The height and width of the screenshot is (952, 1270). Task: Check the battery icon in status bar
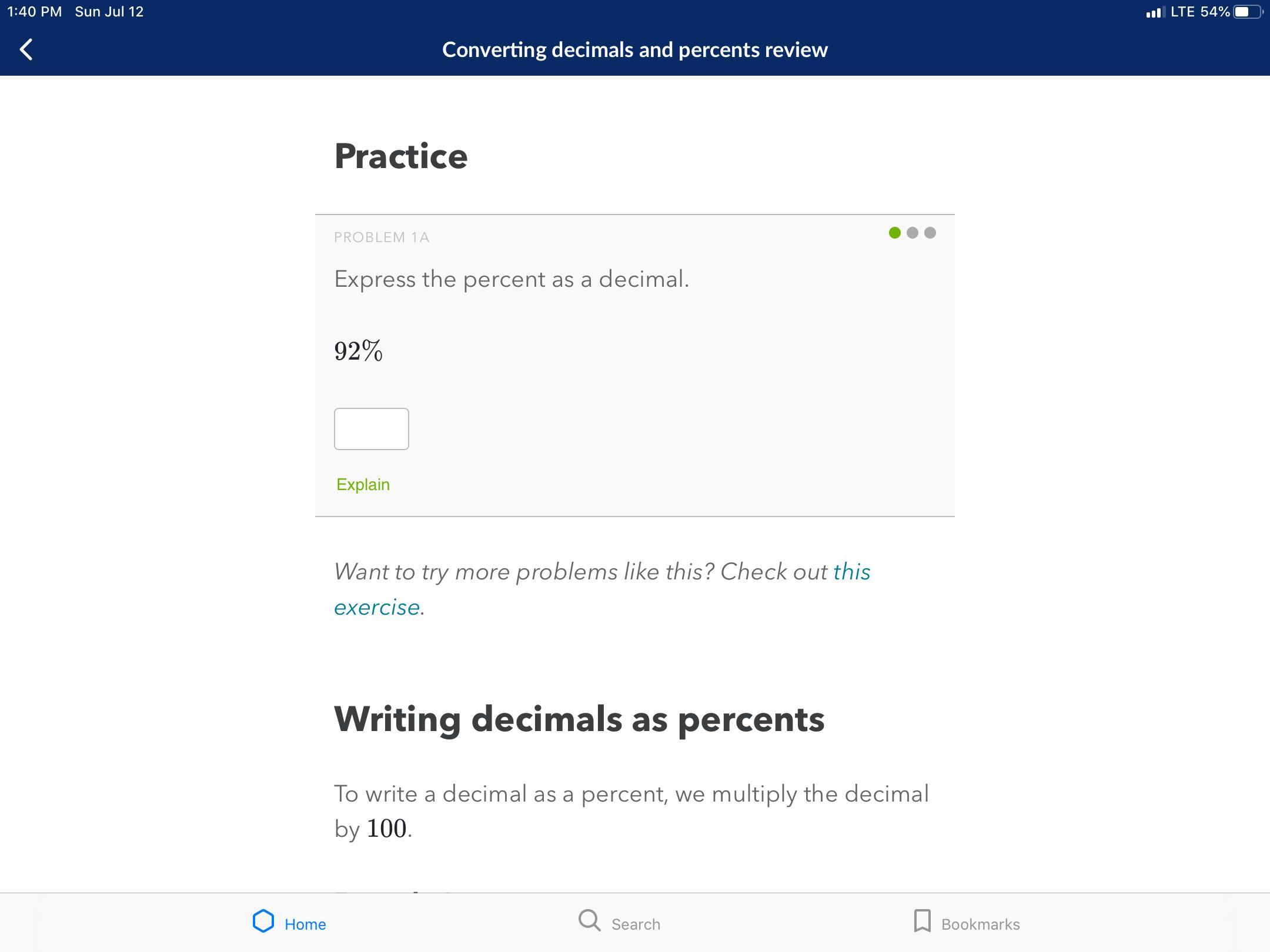[1246, 12]
